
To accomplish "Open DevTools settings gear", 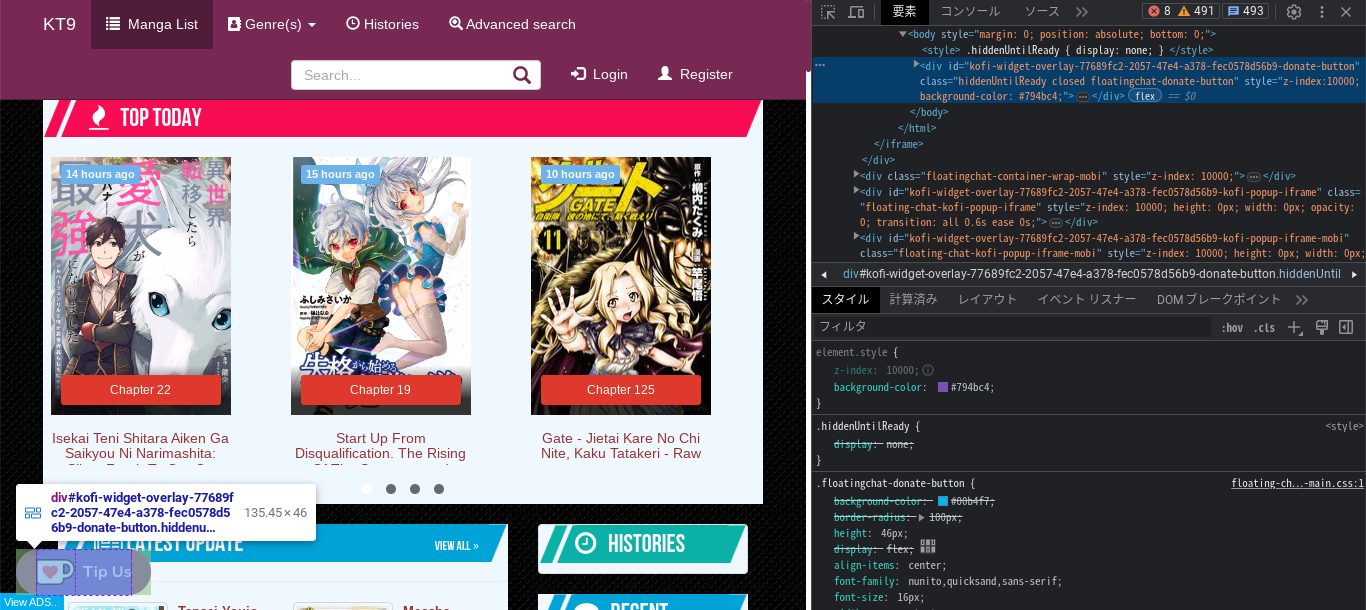I will [x=1293, y=11].
